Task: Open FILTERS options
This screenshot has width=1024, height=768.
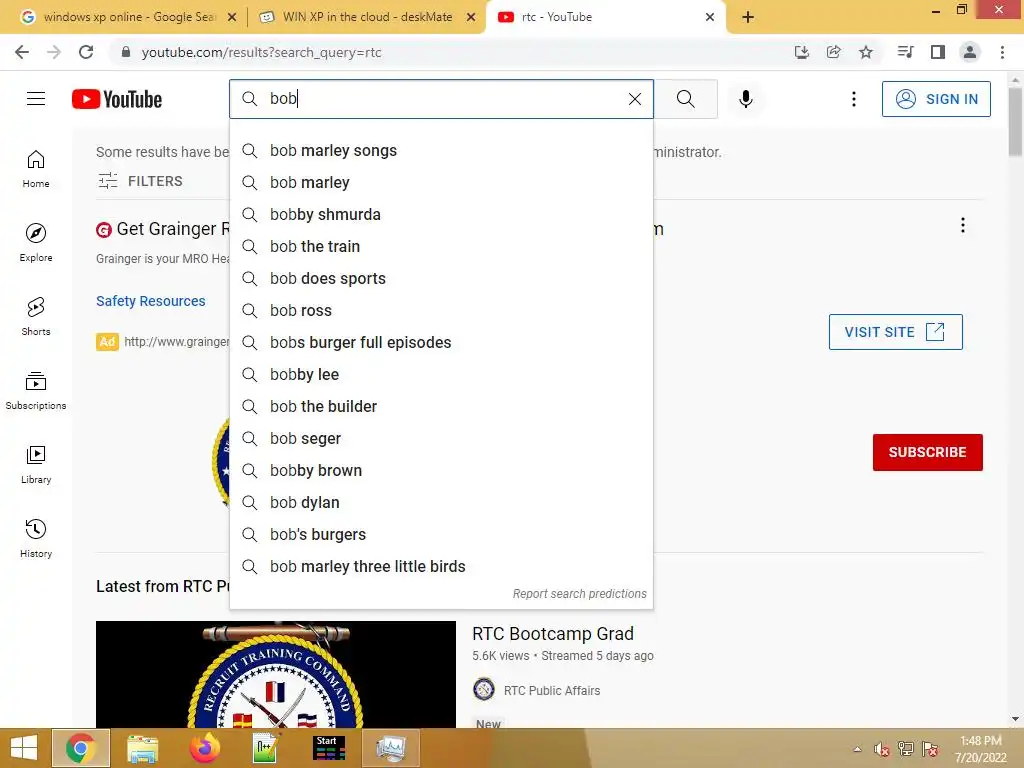Action: click(x=140, y=181)
